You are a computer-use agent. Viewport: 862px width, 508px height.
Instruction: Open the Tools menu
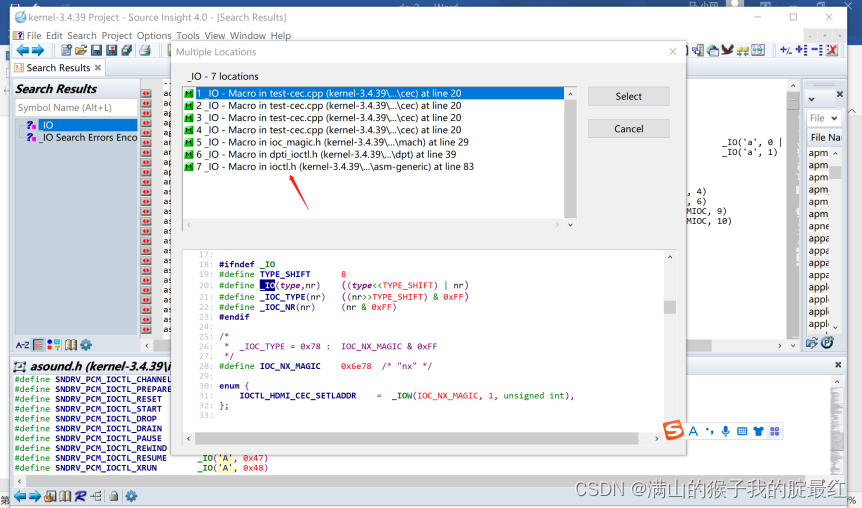[188, 36]
